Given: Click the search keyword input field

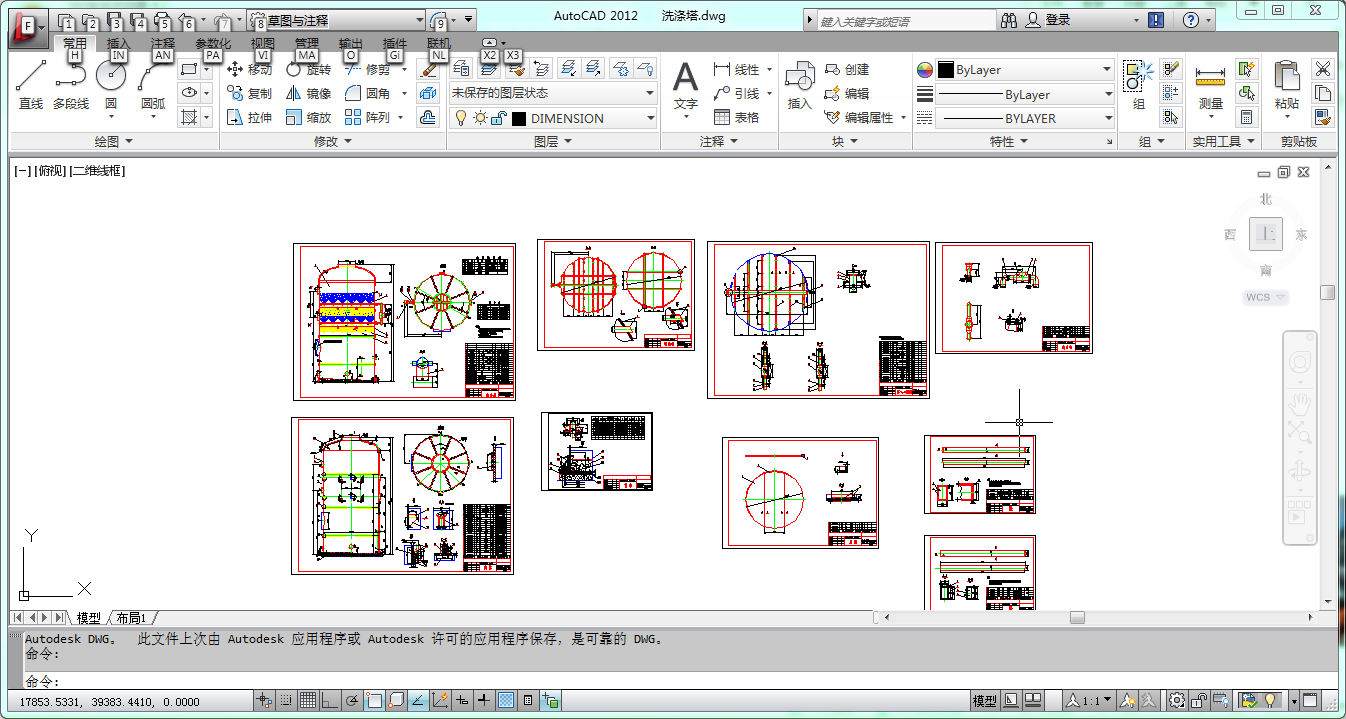Looking at the screenshot, I should pos(903,20).
